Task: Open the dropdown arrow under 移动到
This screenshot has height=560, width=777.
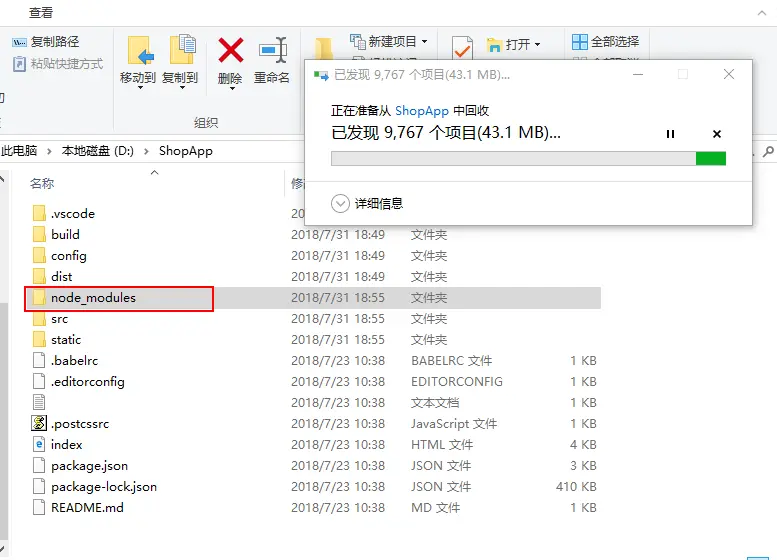Action: point(140,88)
